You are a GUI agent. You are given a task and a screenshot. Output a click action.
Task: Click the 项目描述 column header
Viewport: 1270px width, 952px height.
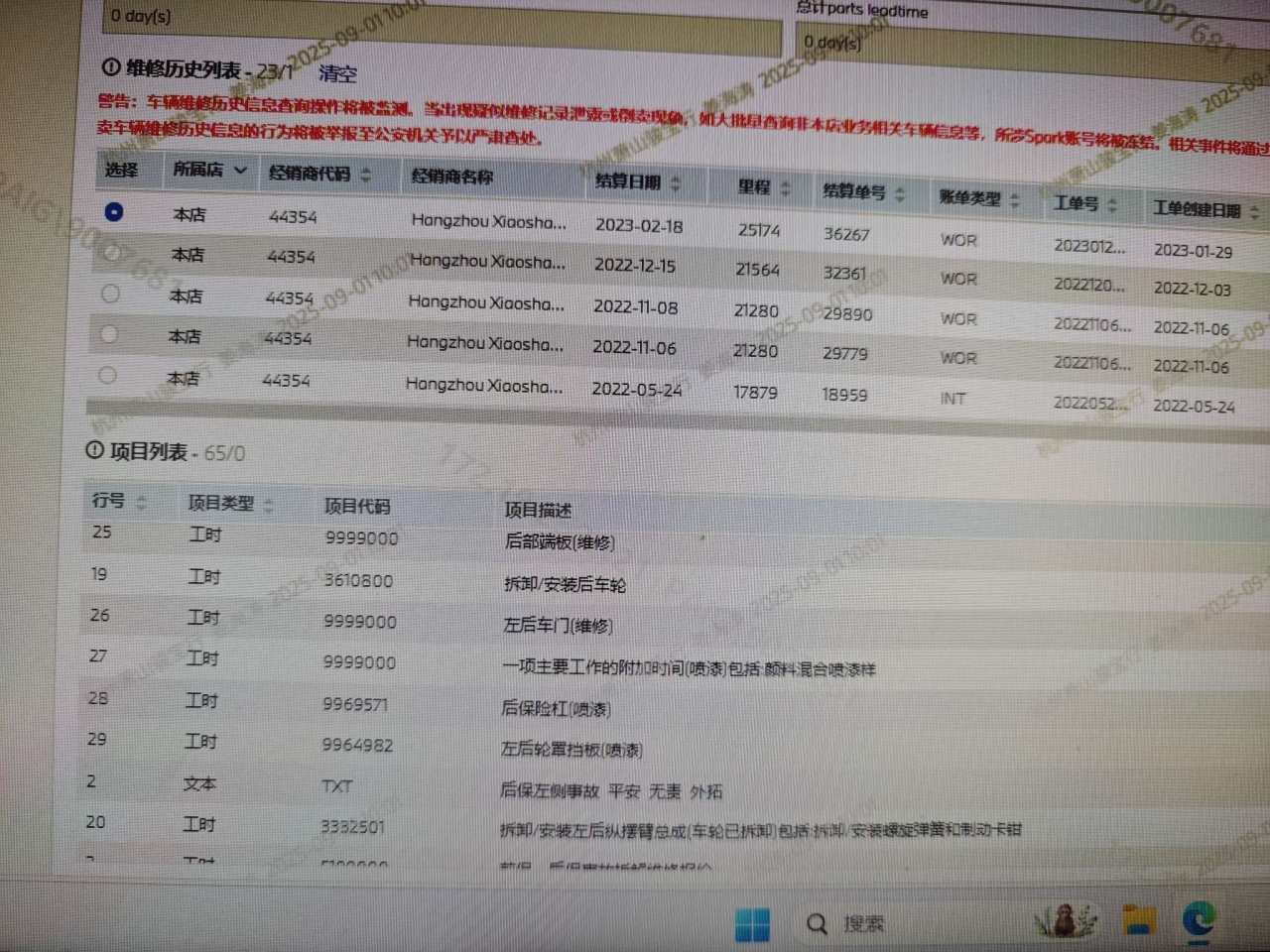pos(538,510)
